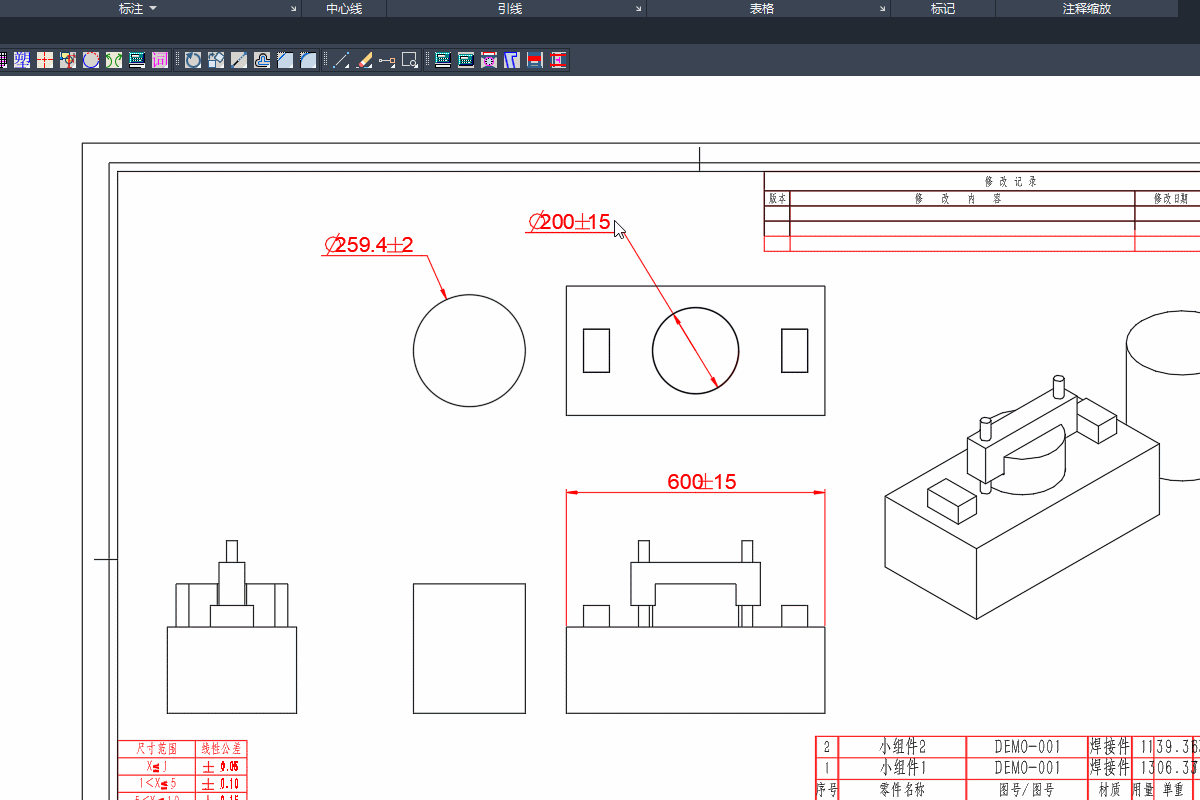
Task: Click DEMO-001 in the 小组件2 row
Action: coord(1027,747)
